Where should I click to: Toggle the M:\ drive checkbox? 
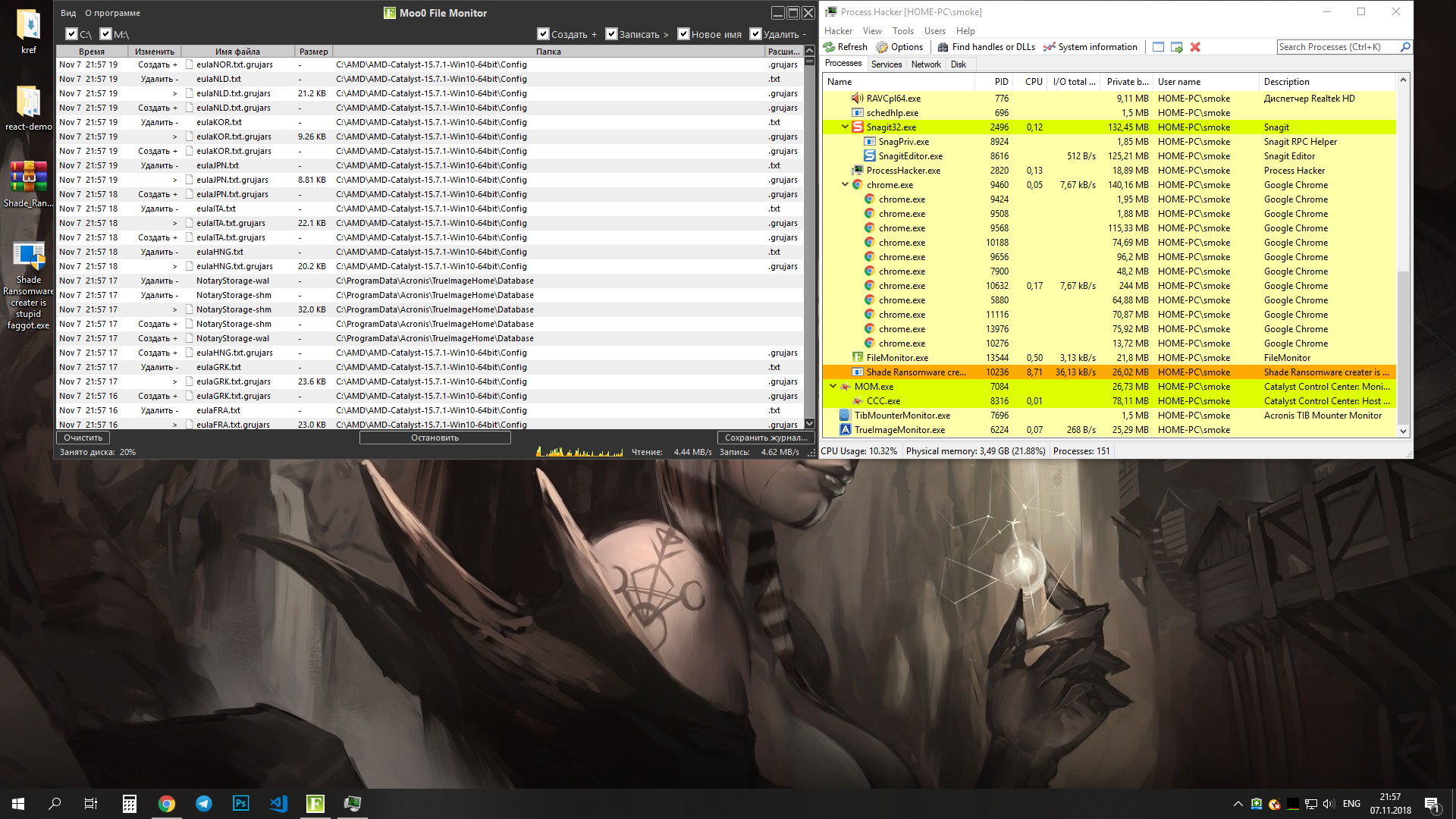point(105,34)
